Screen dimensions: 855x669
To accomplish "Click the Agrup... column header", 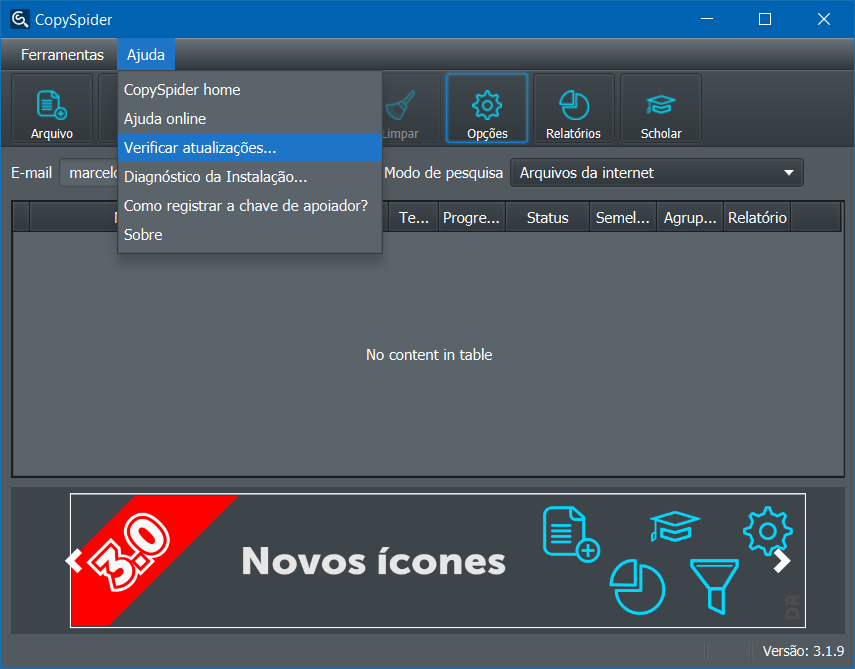I will pyautogui.click(x=690, y=218).
